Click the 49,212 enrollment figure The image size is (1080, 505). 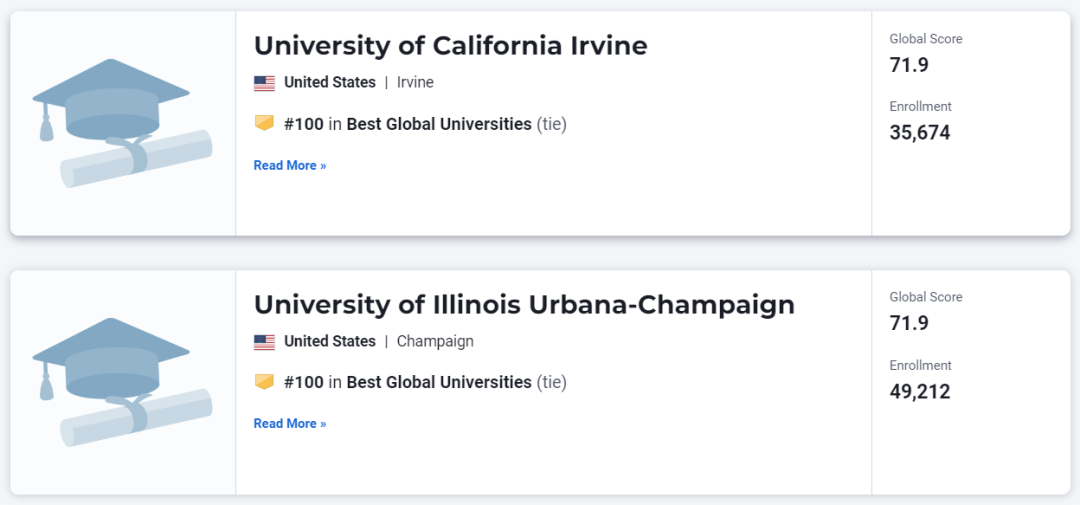point(920,392)
